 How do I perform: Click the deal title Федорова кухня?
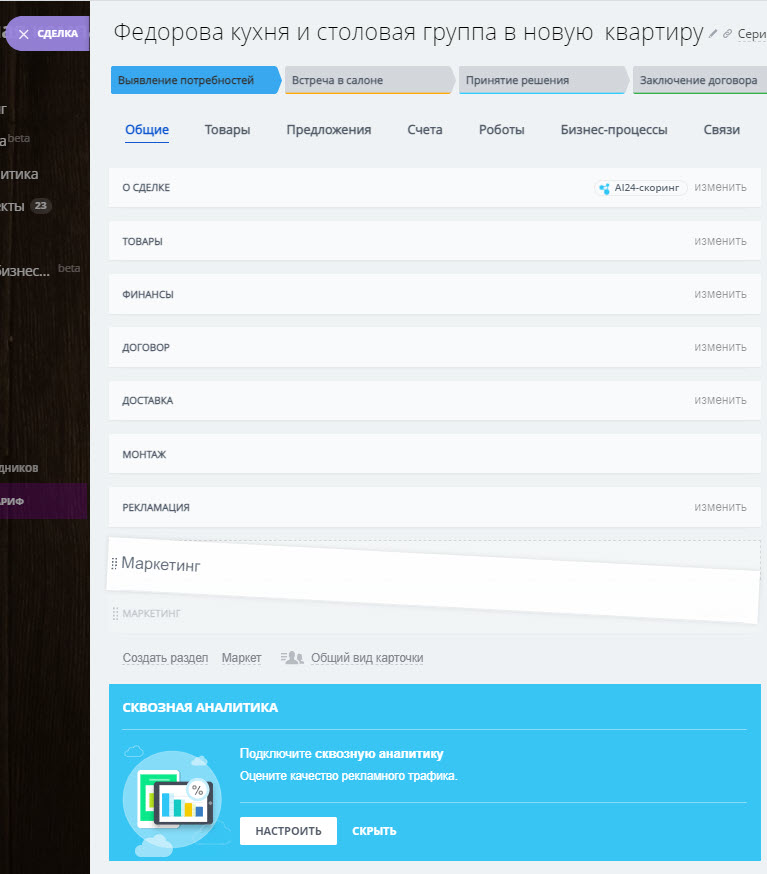[409, 32]
